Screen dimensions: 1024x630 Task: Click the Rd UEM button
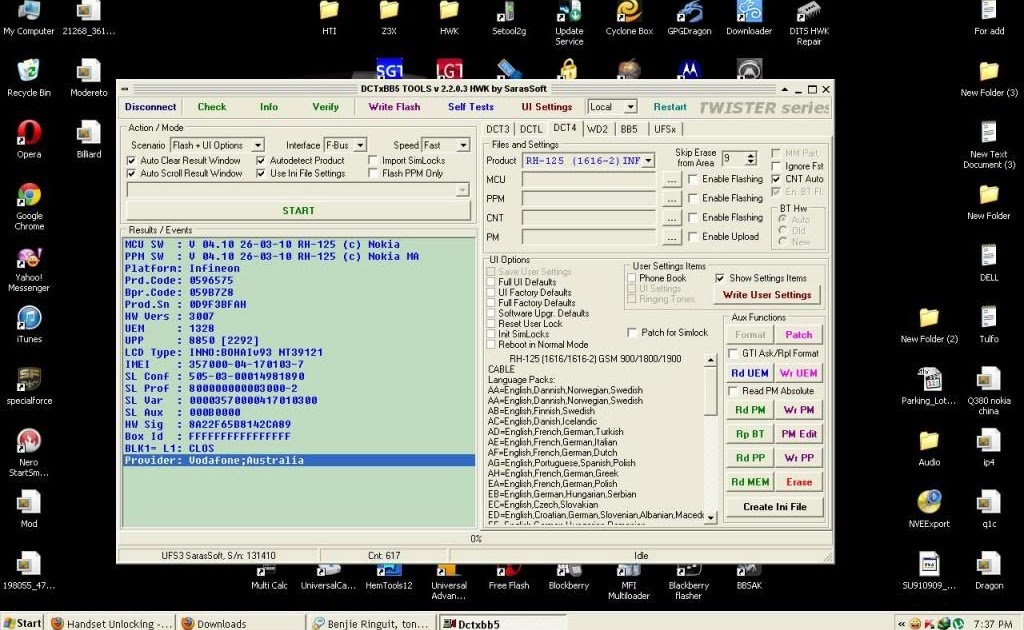pyautogui.click(x=749, y=373)
